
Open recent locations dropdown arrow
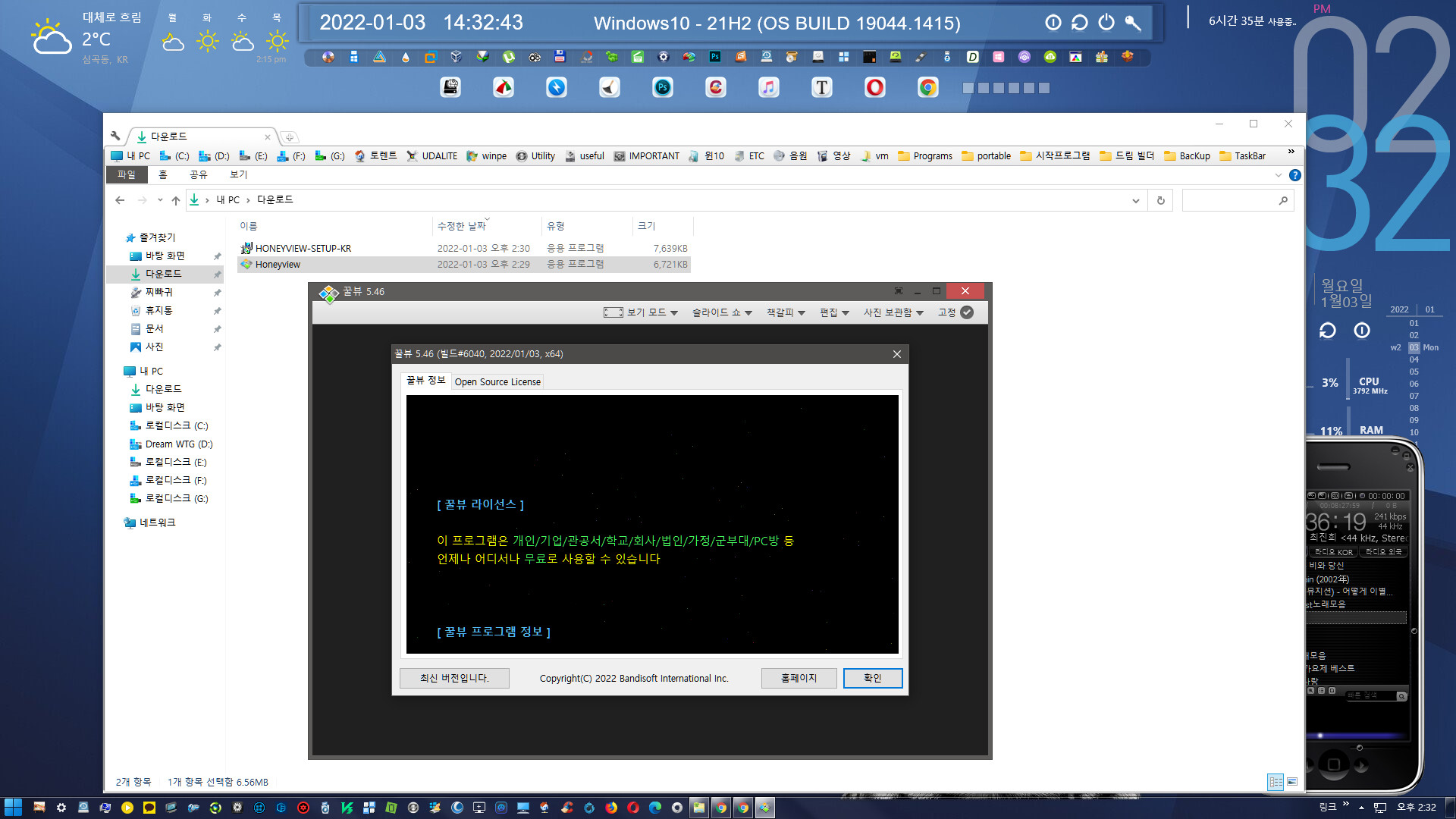click(160, 200)
